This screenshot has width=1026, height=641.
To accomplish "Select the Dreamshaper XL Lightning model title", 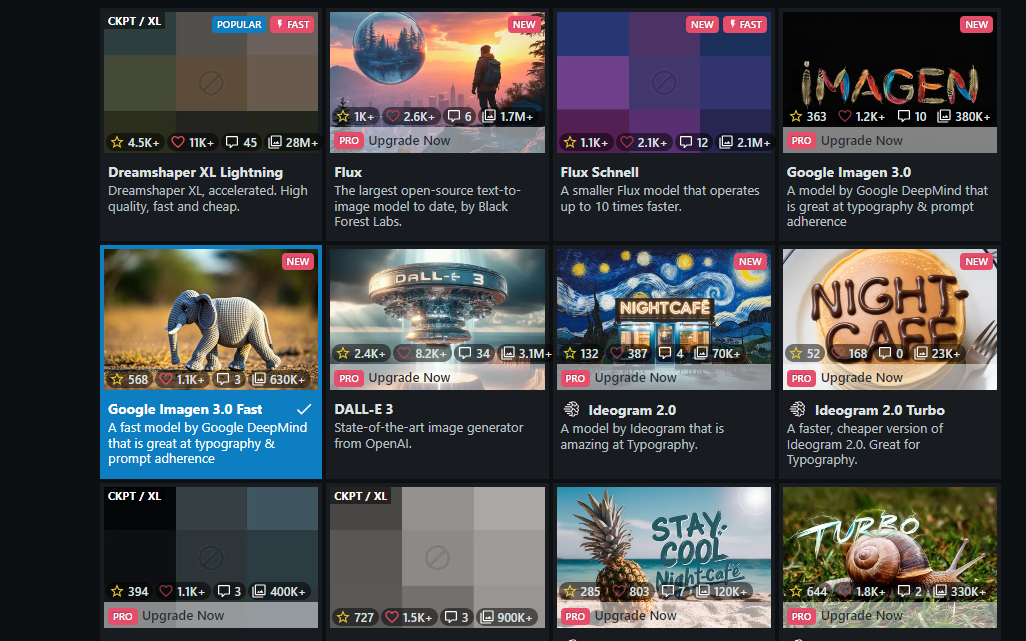I will [196, 172].
